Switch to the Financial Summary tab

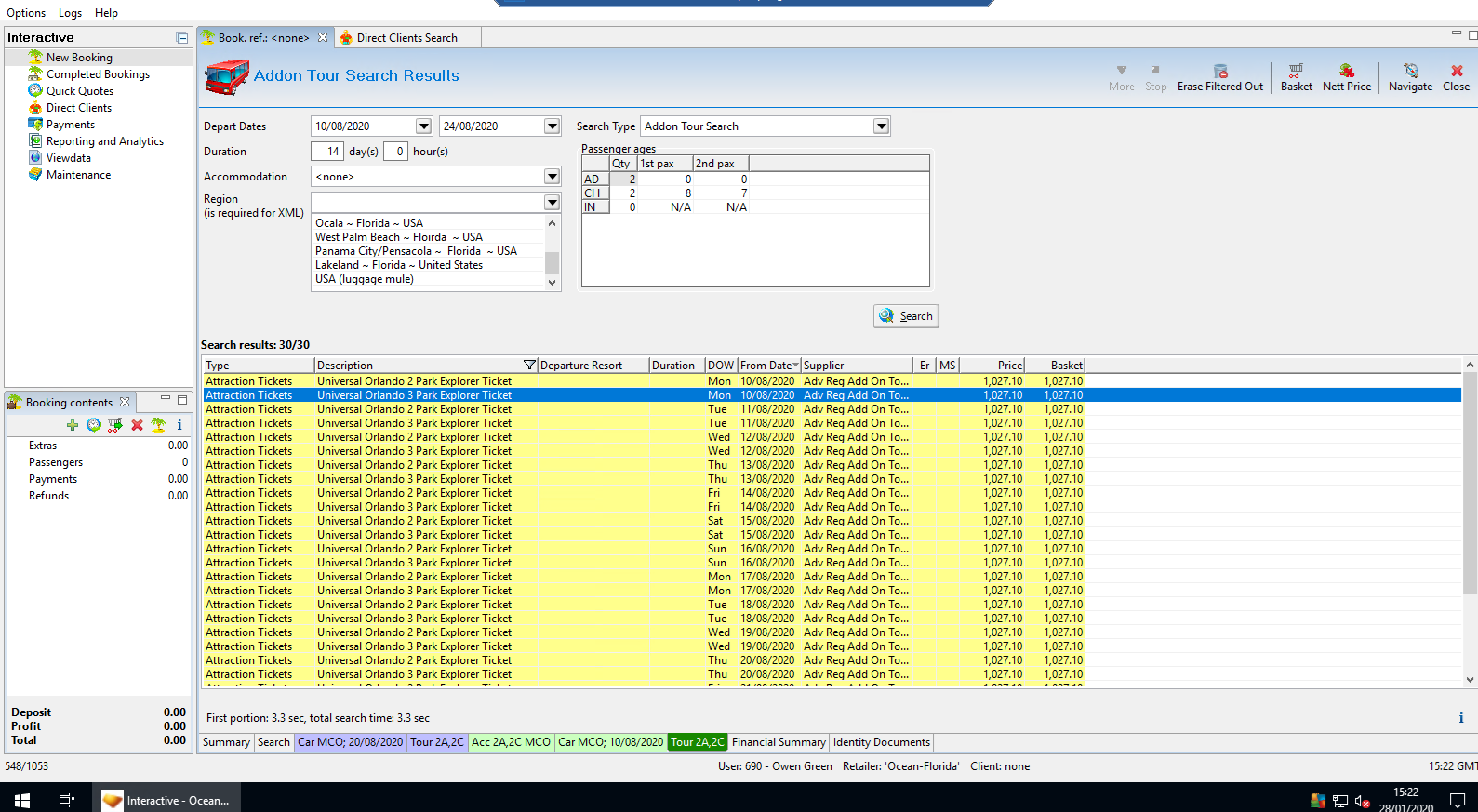pos(779,742)
